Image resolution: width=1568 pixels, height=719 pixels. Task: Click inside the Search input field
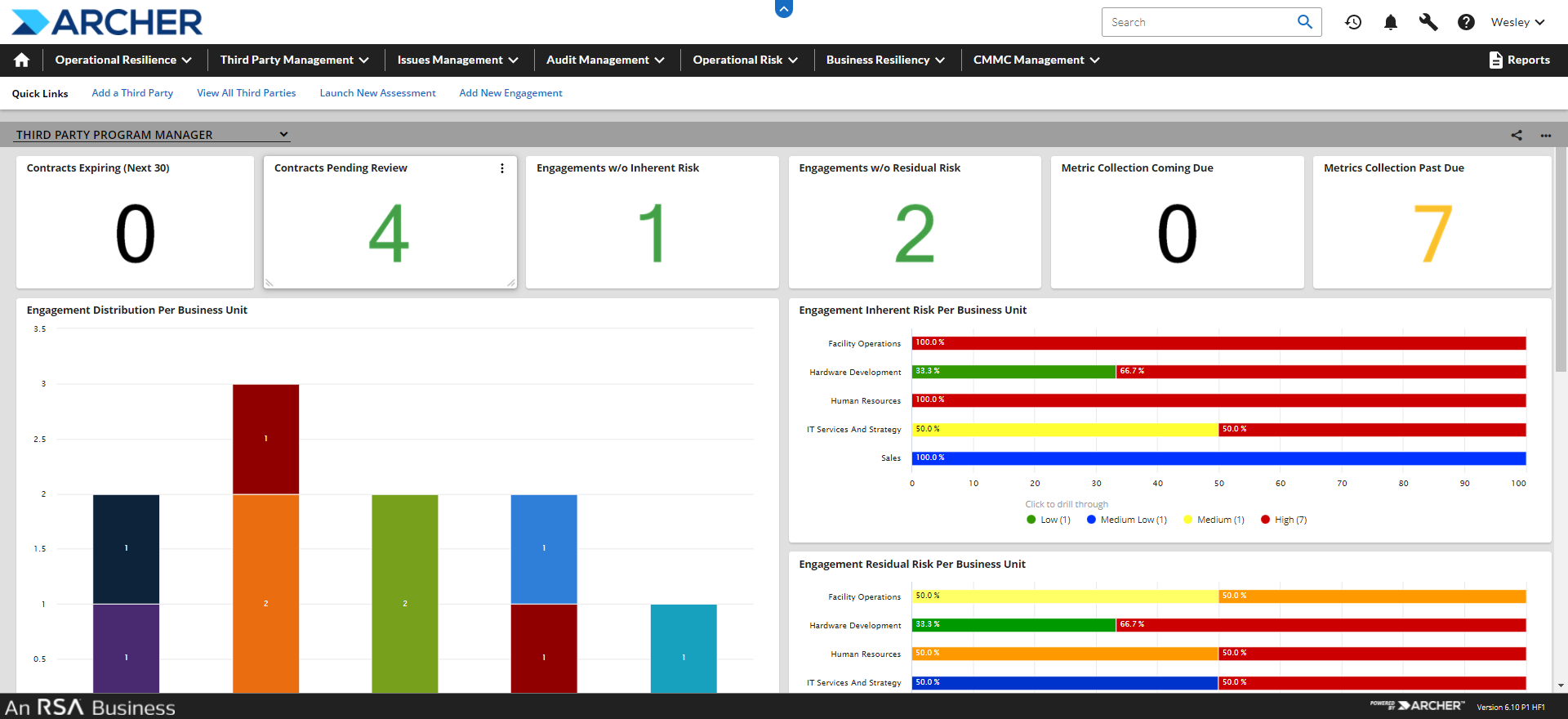coord(1196,22)
